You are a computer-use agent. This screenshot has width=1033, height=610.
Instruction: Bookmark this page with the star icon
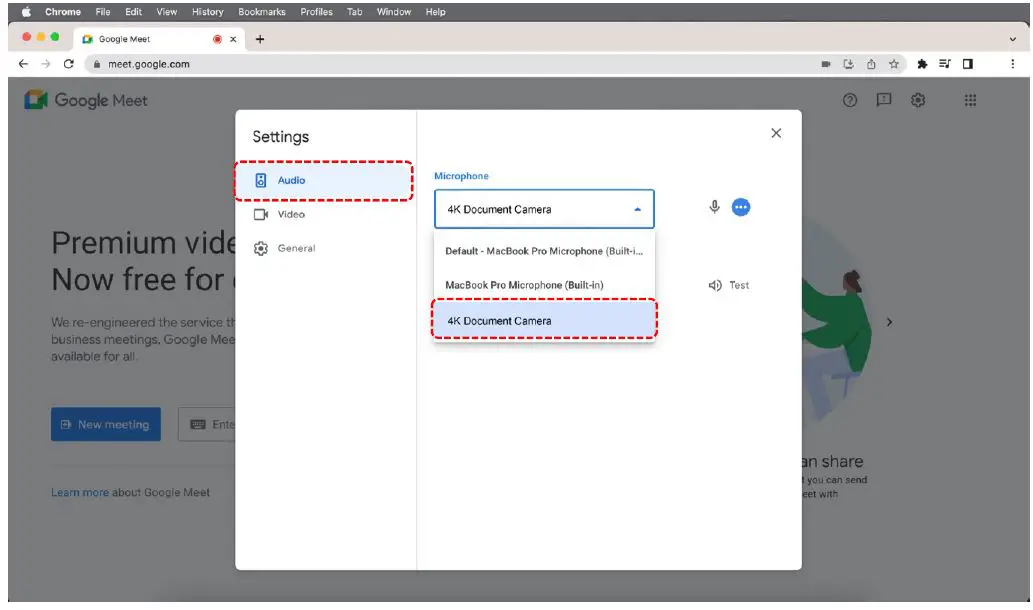coord(893,64)
